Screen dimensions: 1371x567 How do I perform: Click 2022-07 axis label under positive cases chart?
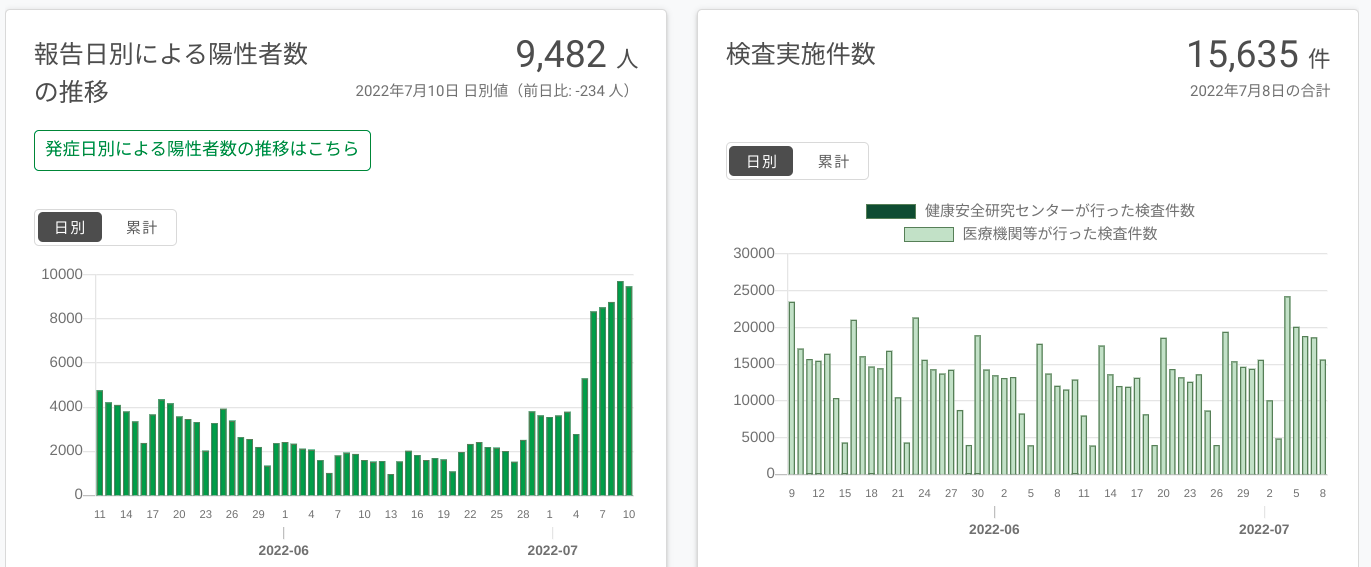click(x=552, y=550)
